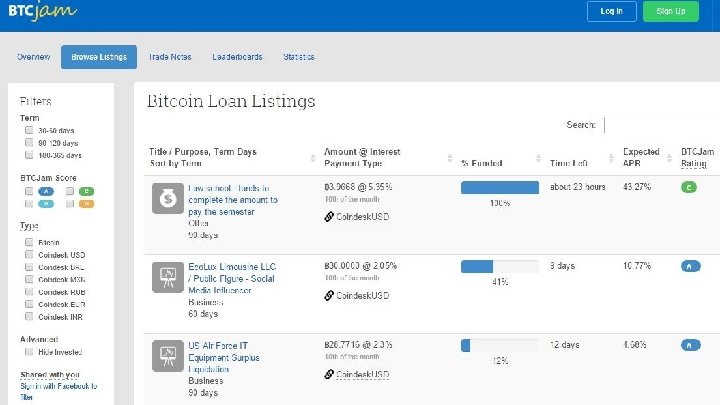This screenshot has height=405, width=720.
Task: Check the 30-60 days term filter
Action: [x=29, y=130]
